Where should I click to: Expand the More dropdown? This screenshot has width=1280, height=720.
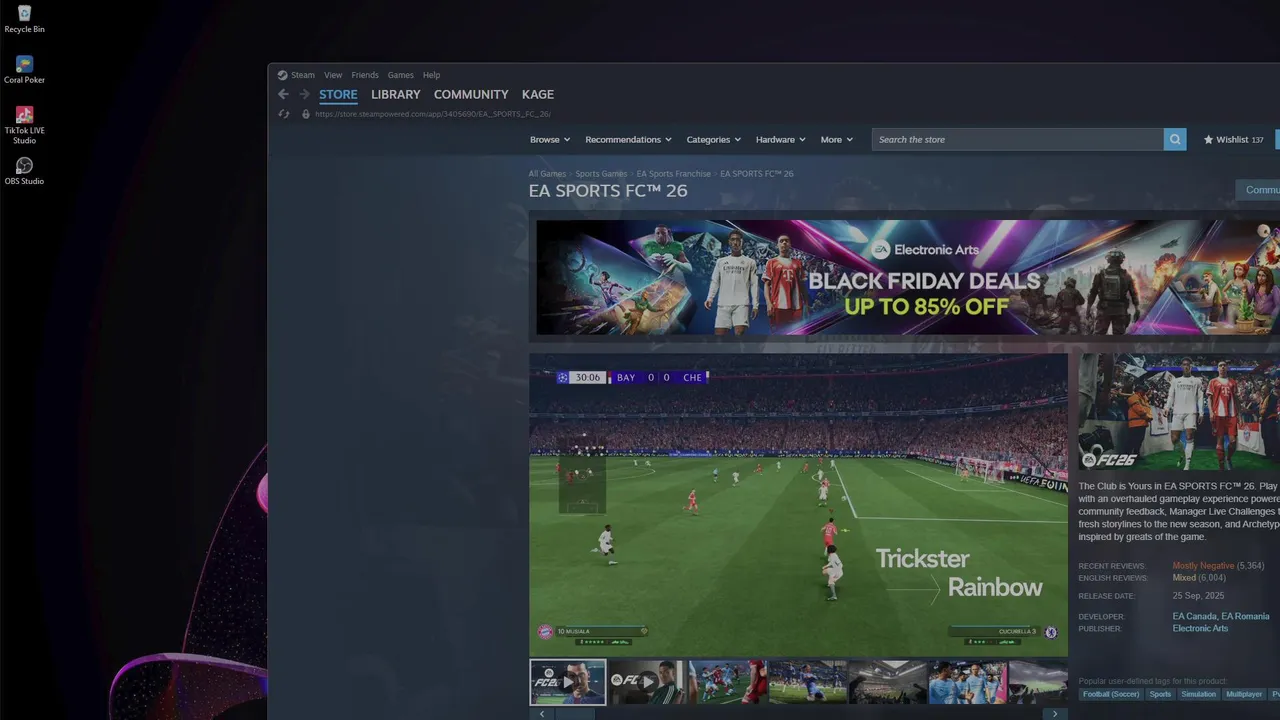837,140
